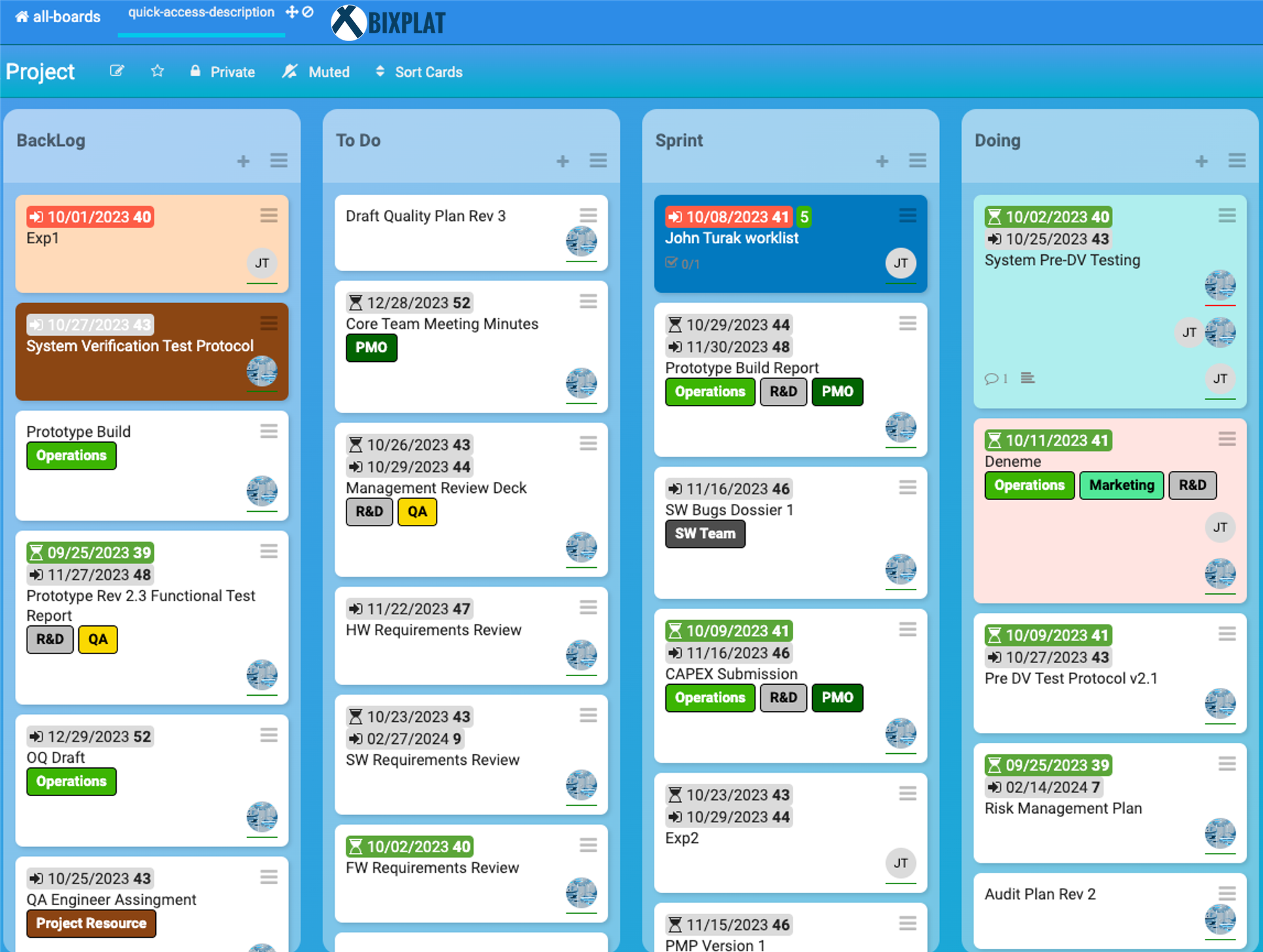Screen dimensions: 1263x952
Task: Star the Project board
Action: coord(157,71)
